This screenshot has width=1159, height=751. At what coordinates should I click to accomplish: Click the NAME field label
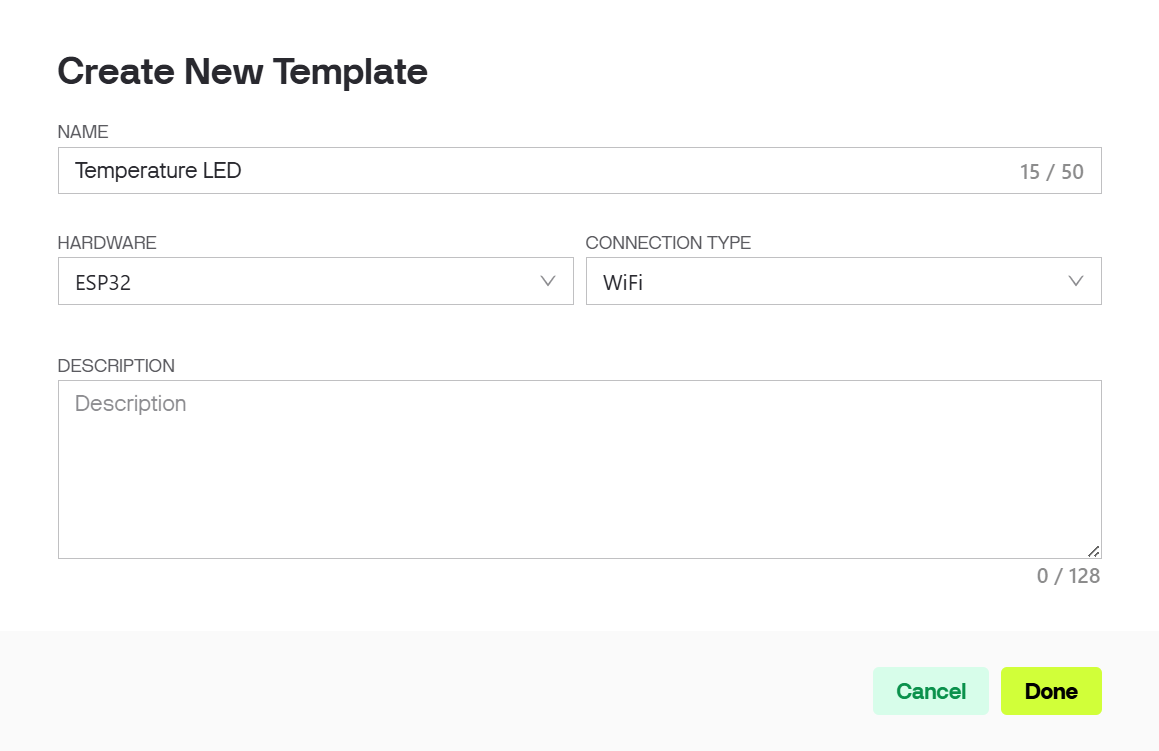(83, 132)
